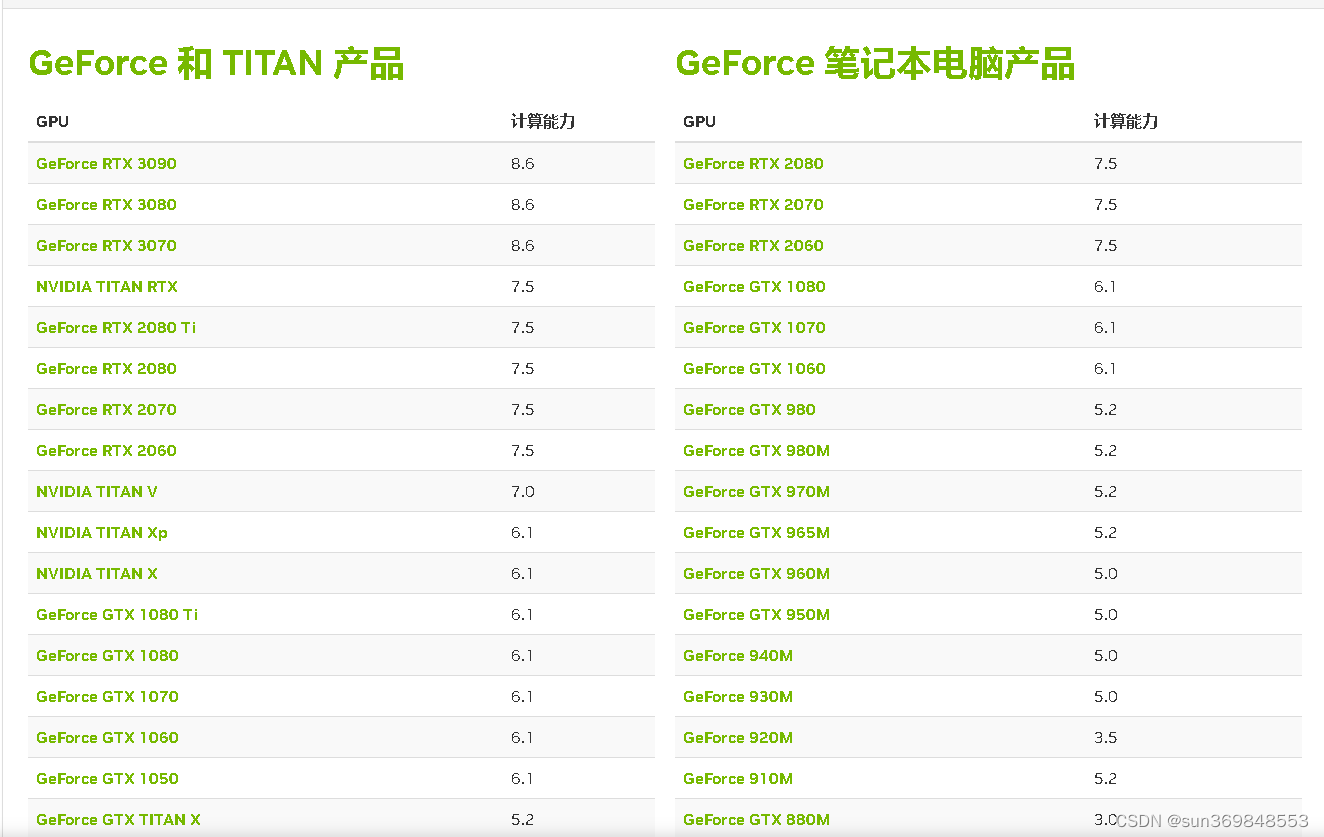
Task: Open the GeForce GTX 960M link
Action: (x=756, y=573)
